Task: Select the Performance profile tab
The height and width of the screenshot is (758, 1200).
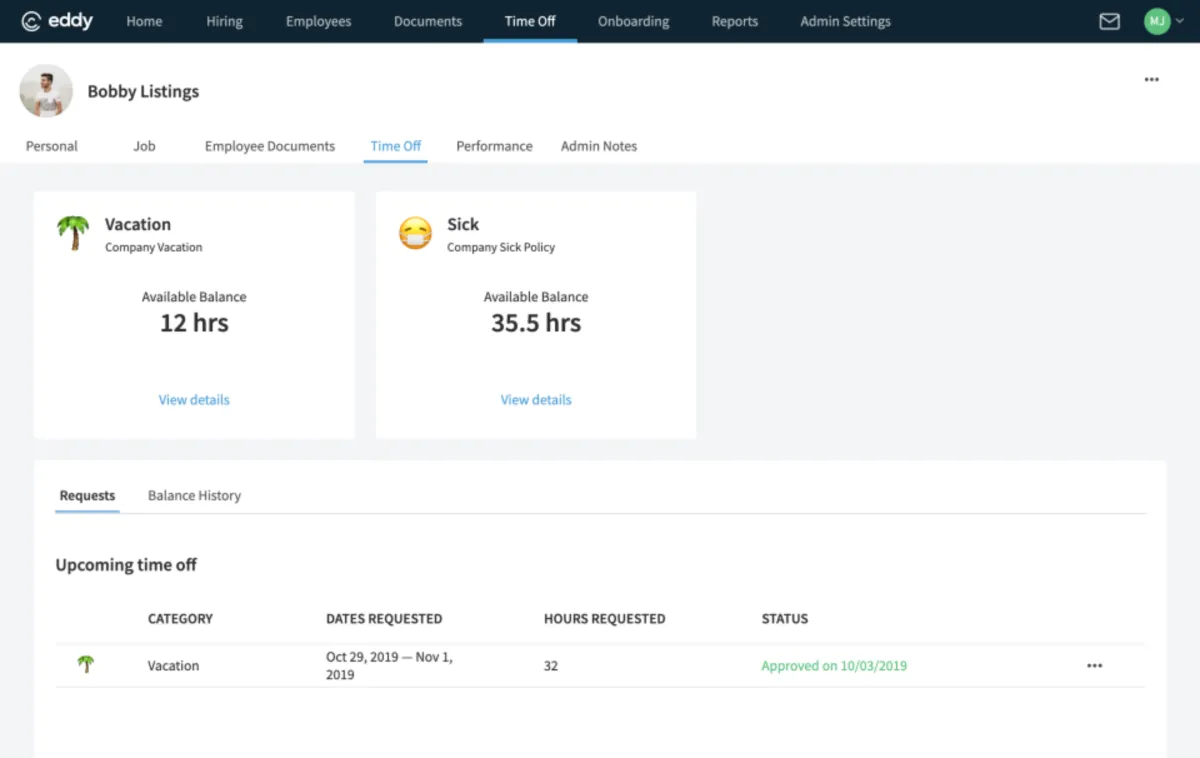Action: [494, 146]
